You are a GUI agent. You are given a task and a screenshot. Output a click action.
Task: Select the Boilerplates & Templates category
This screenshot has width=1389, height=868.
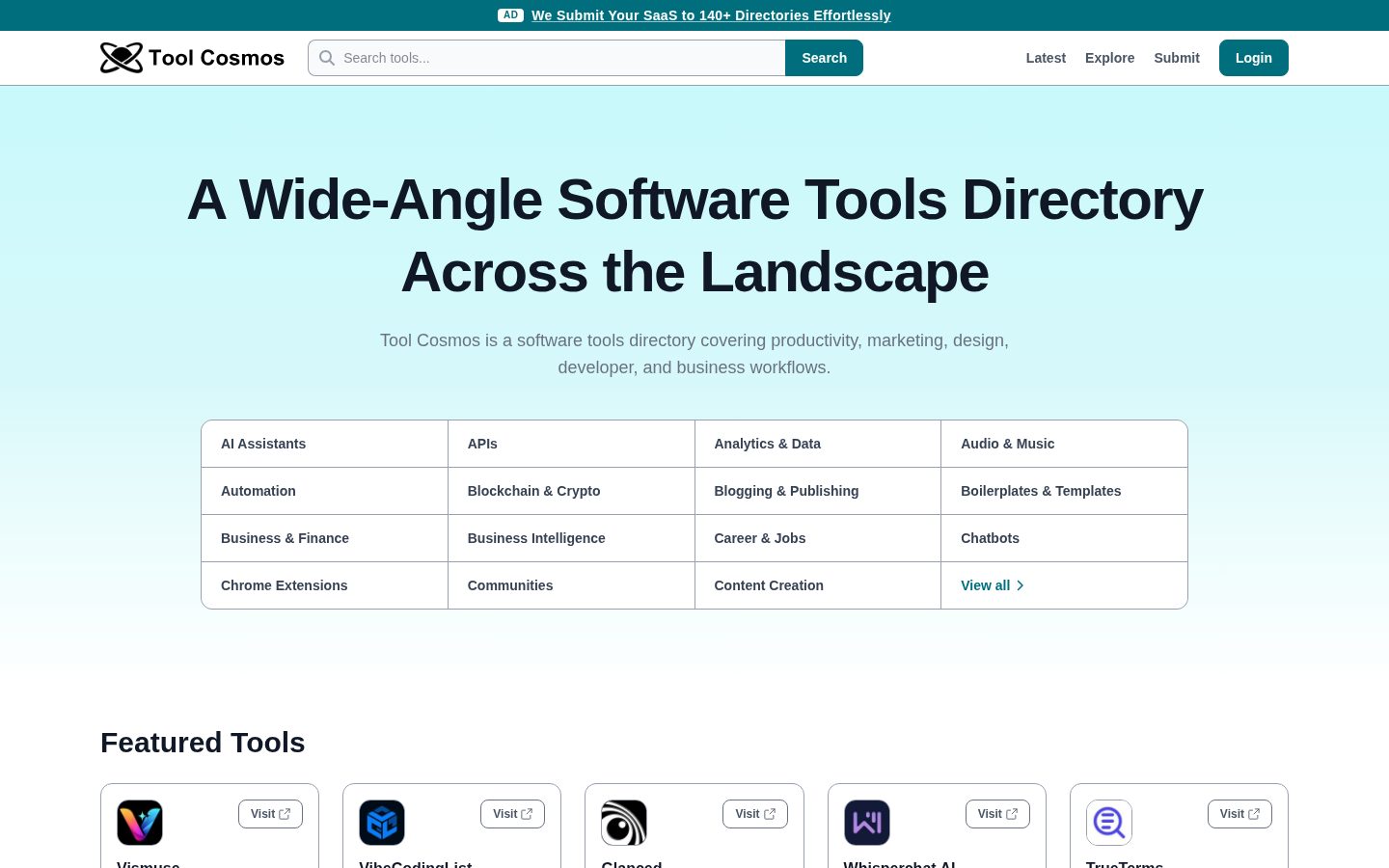tap(1064, 491)
